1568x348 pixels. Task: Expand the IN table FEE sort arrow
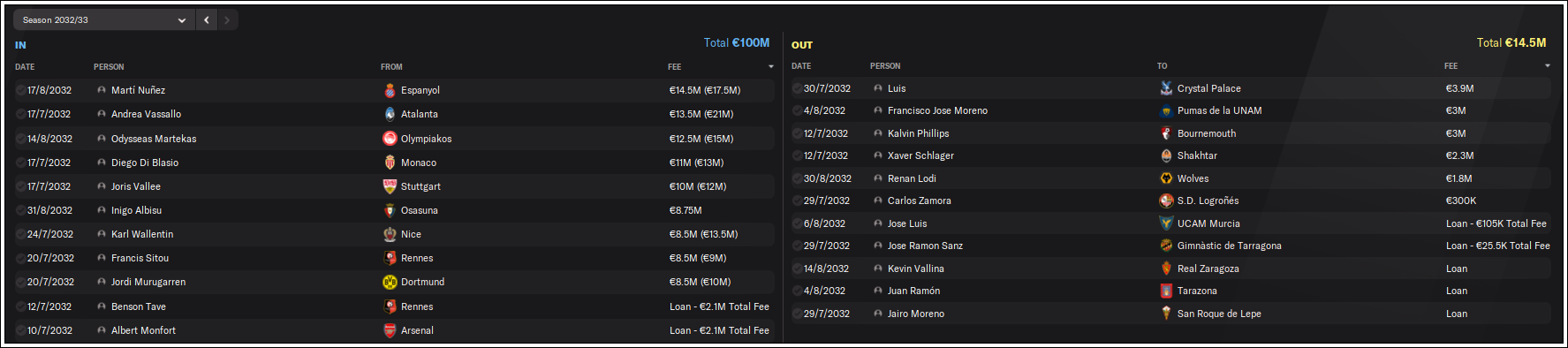770,67
